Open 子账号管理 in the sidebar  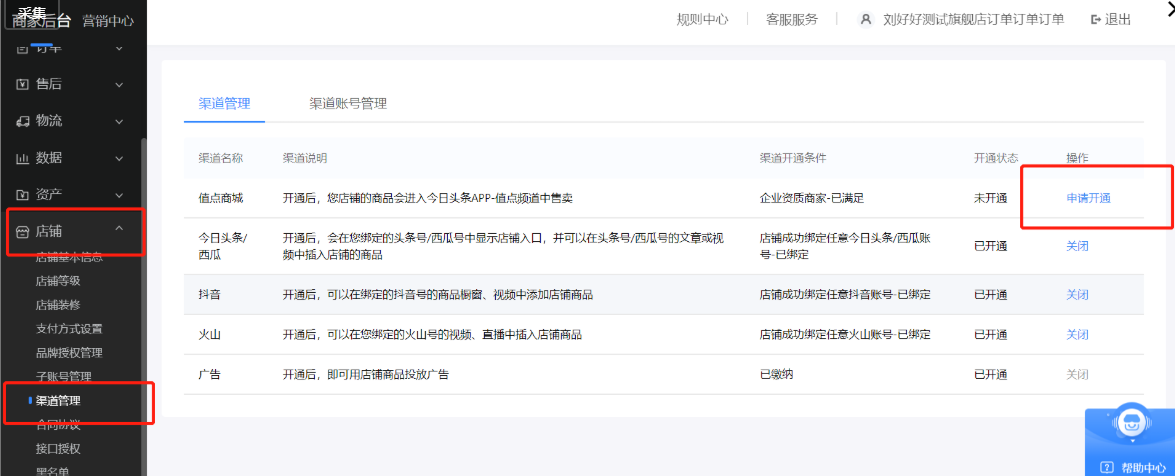[x=64, y=376]
